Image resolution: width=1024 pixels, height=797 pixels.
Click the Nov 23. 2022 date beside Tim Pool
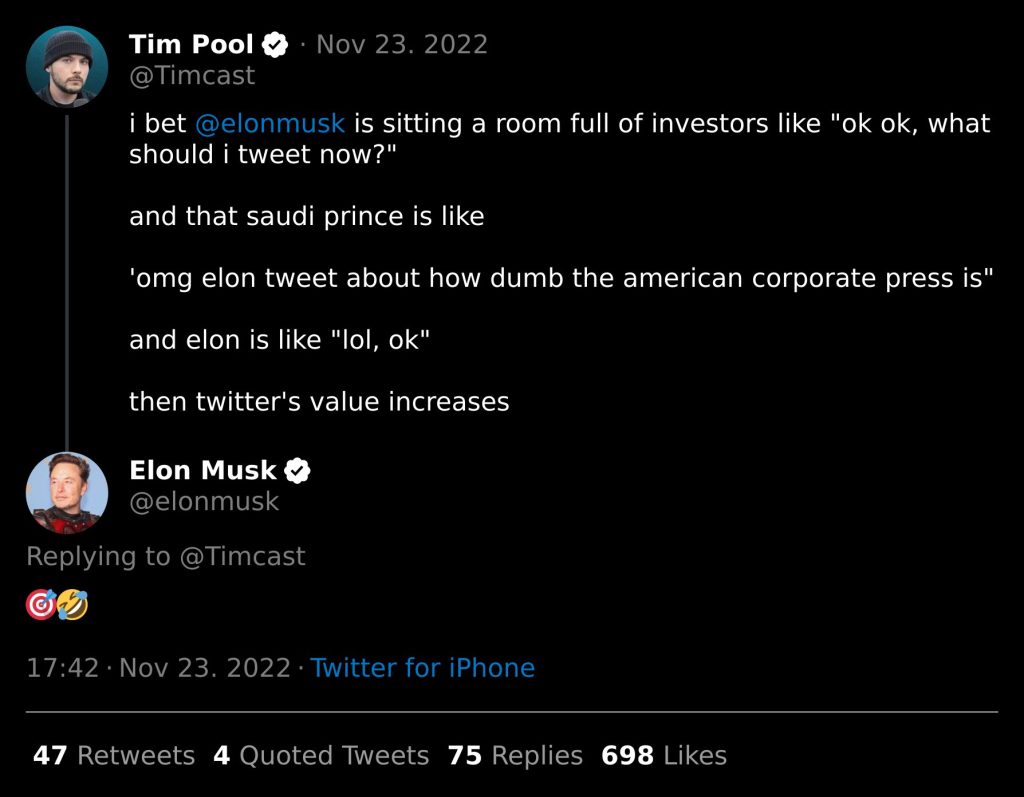point(402,45)
